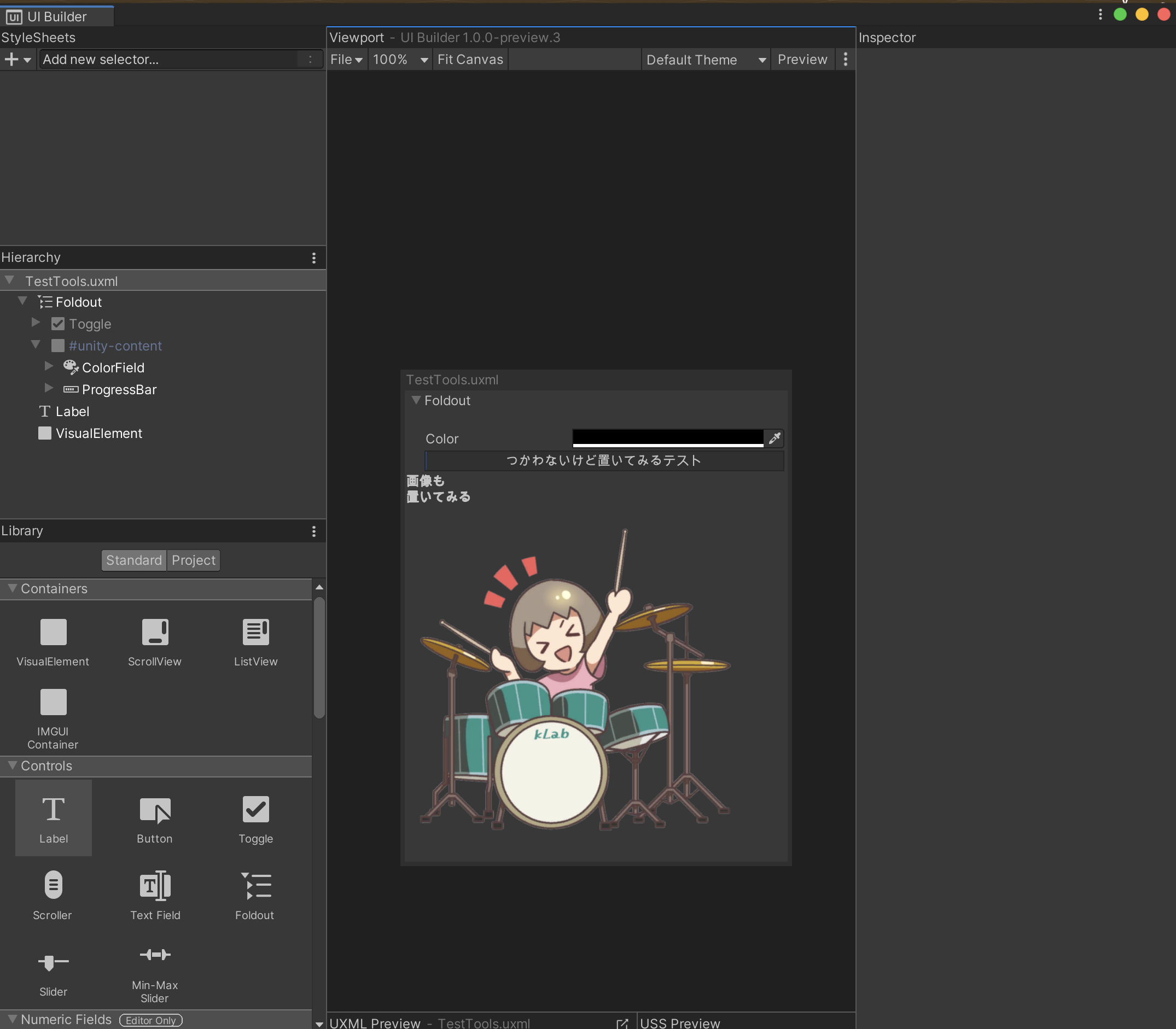Select the Text Field control icon
Image resolution: width=1176 pixels, height=1029 pixels.
tap(155, 885)
